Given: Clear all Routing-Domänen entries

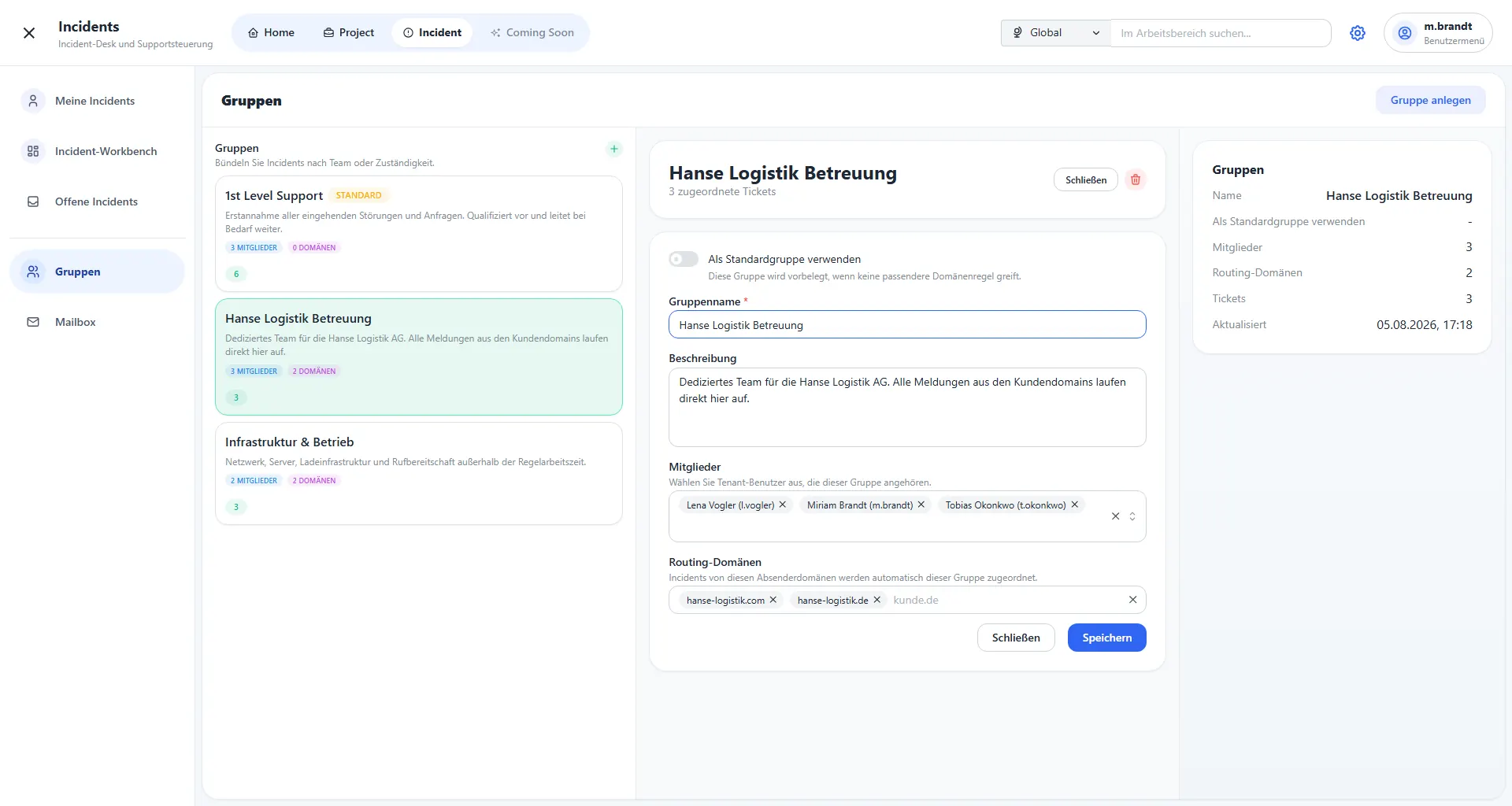Looking at the screenshot, I should pyautogui.click(x=1132, y=600).
